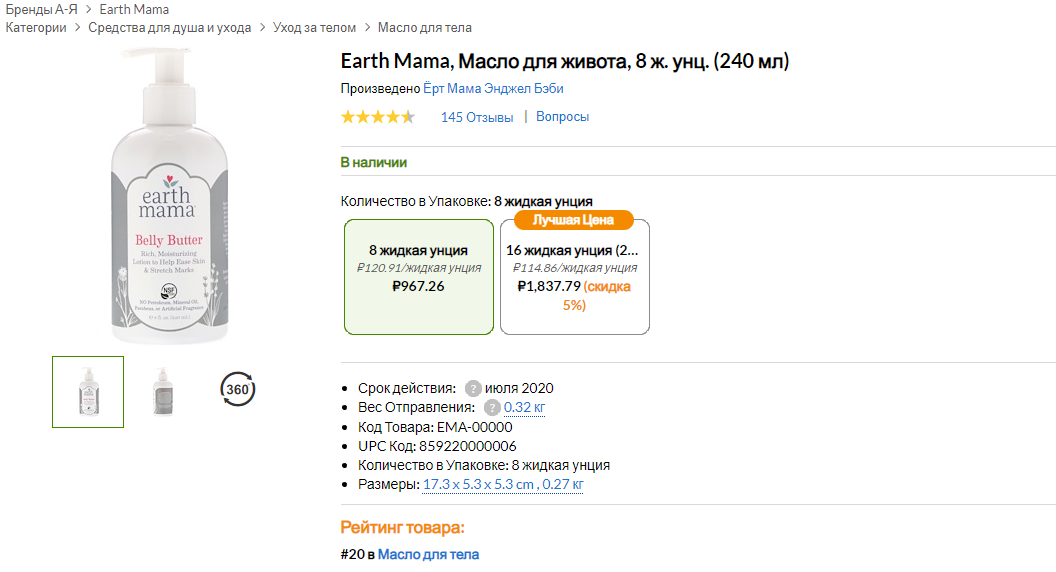Choose the 8 fluid ounce package option
Image resolution: width=1056 pixels, height=572 pixels.
pos(417,276)
